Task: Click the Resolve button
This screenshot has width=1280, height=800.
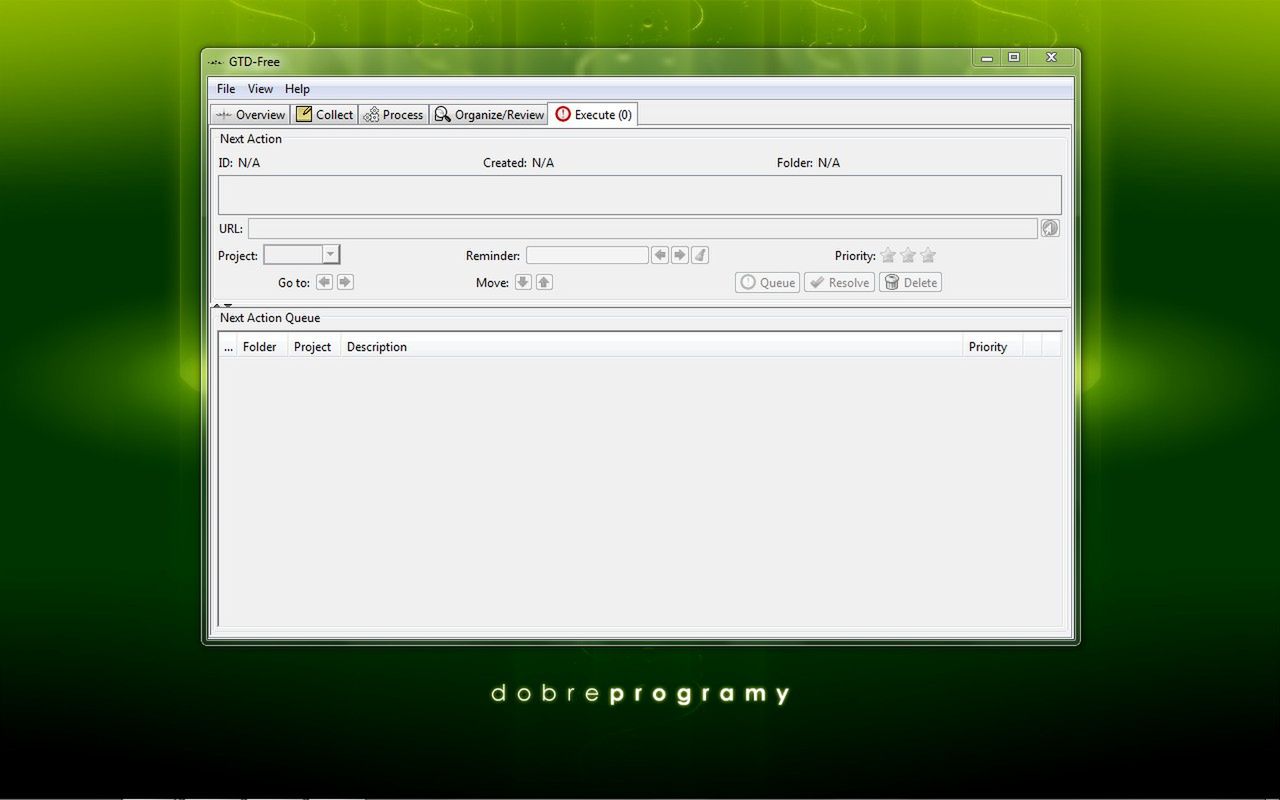Action: click(x=839, y=283)
